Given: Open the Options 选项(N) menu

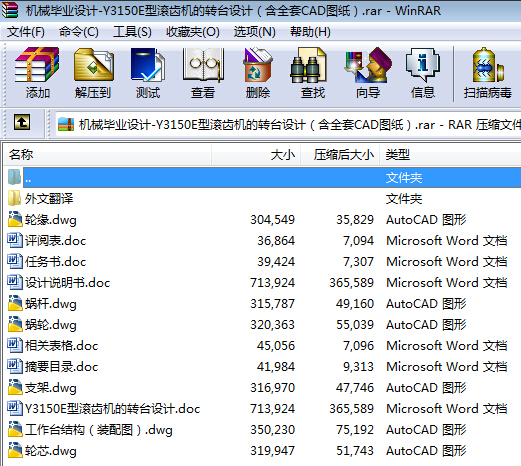Looking at the screenshot, I should [x=255, y=32].
